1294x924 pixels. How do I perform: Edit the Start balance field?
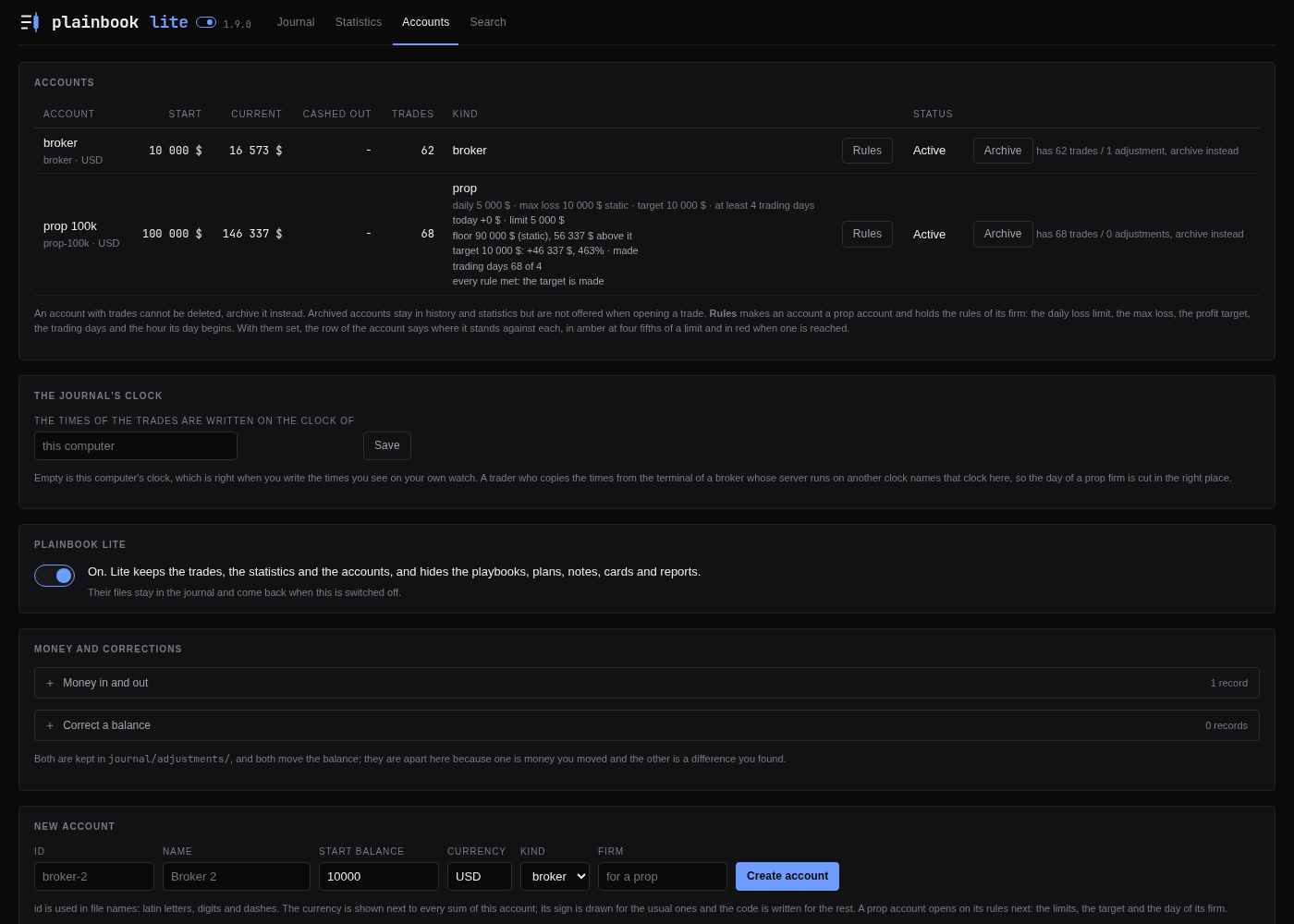click(x=379, y=876)
